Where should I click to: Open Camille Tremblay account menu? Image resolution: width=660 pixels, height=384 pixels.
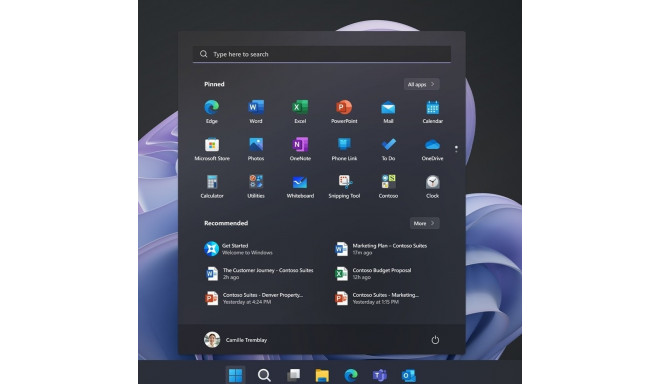tap(236, 340)
